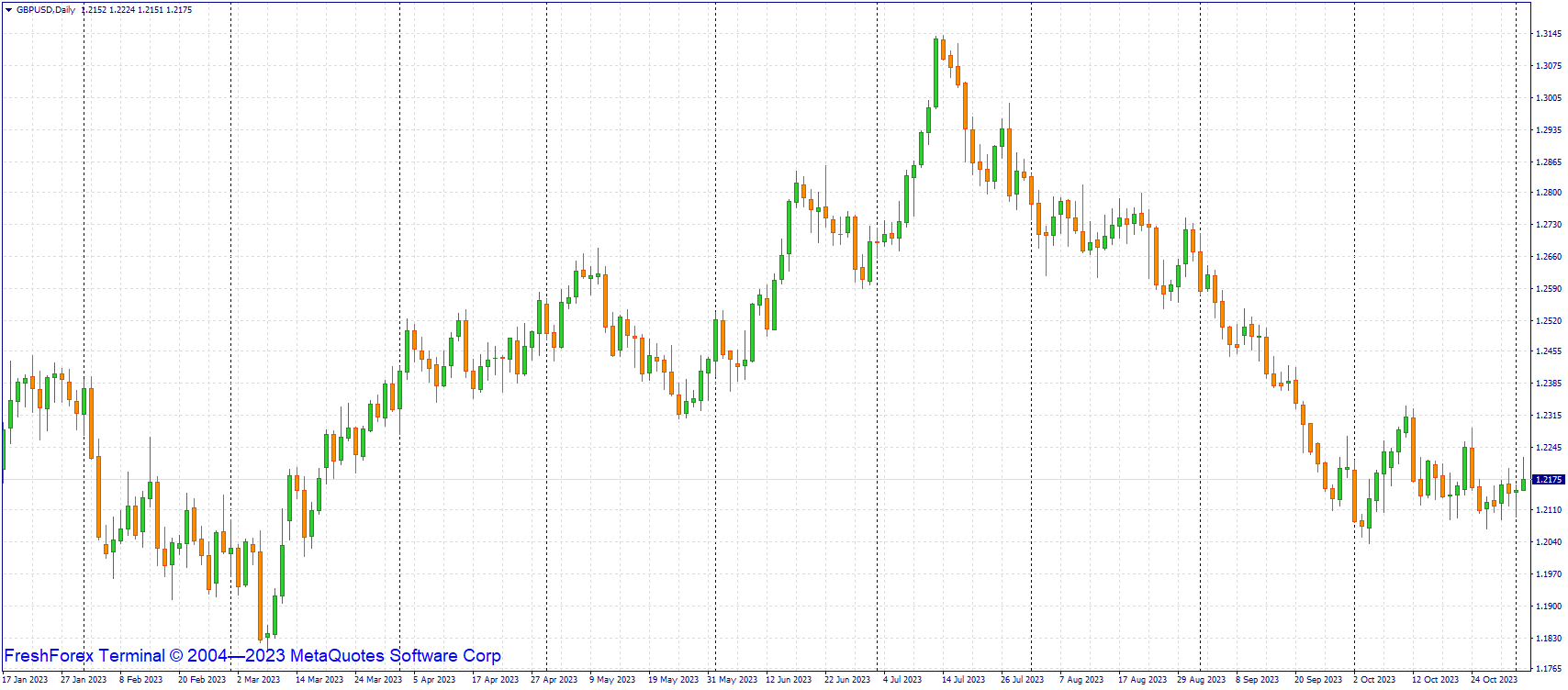
Task: Click the 31 May 2023 date label
Action: coord(732,680)
